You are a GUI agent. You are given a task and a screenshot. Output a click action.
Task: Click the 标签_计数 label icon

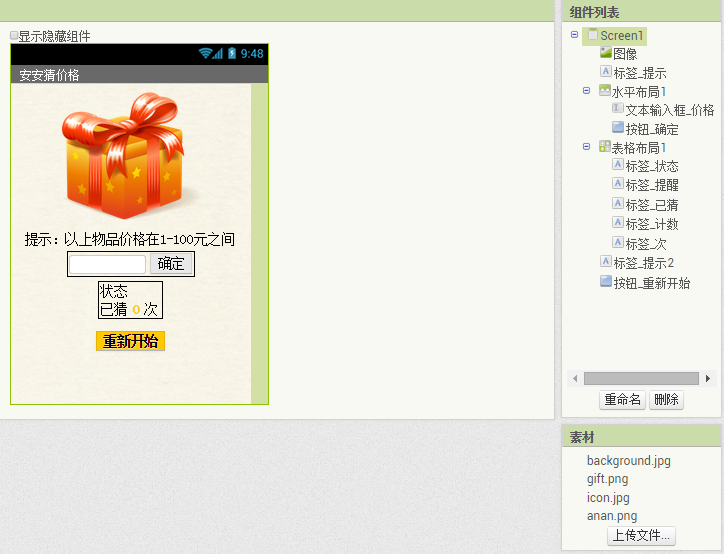coord(618,223)
